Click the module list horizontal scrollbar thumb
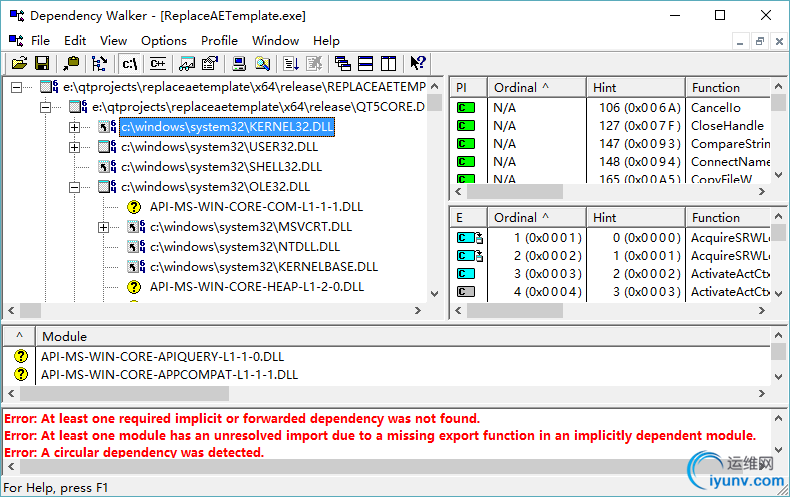The image size is (790, 497). [x=124, y=393]
